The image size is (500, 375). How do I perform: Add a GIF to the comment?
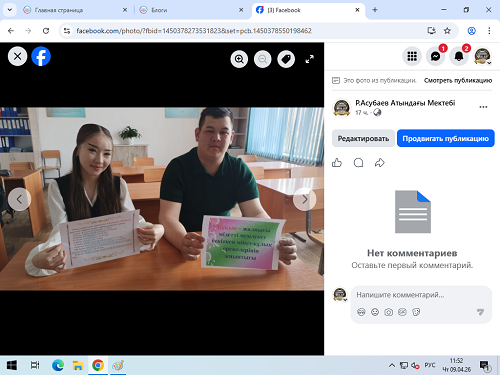(x=402, y=312)
